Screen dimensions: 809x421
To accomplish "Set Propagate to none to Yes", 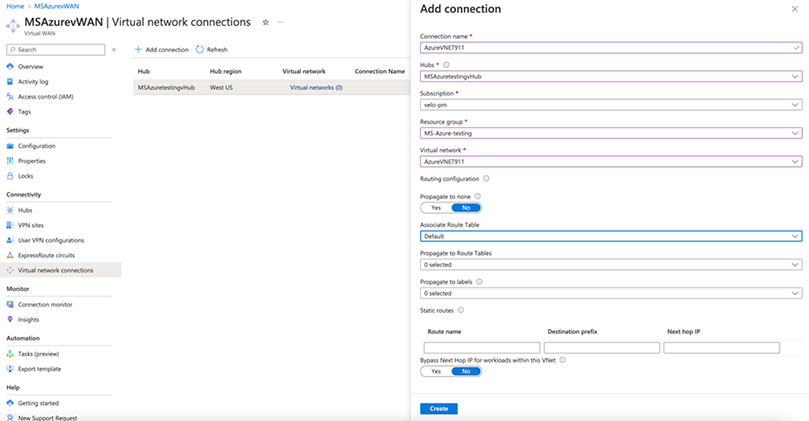I will point(436,208).
